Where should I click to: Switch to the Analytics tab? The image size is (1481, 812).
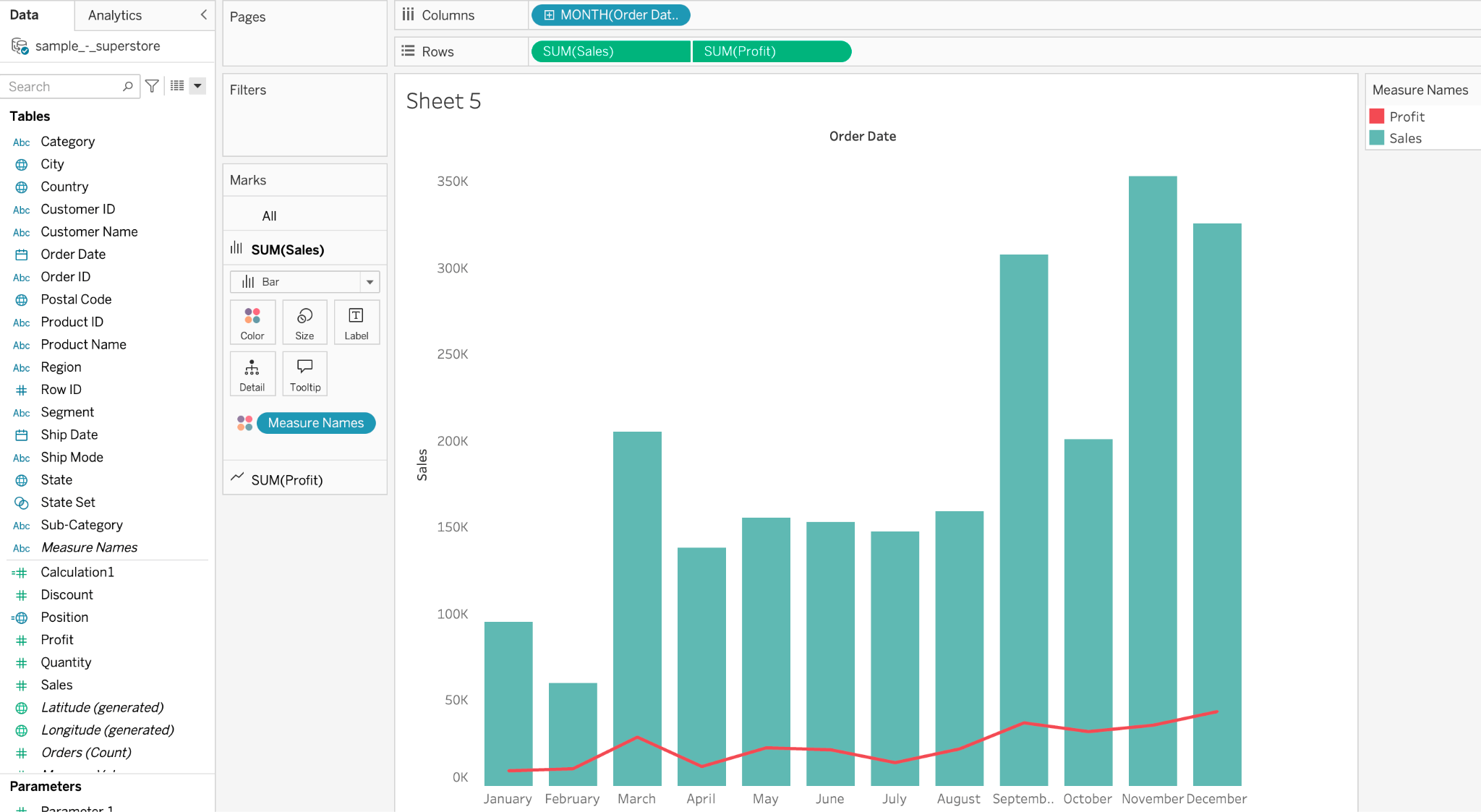(x=115, y=15)
